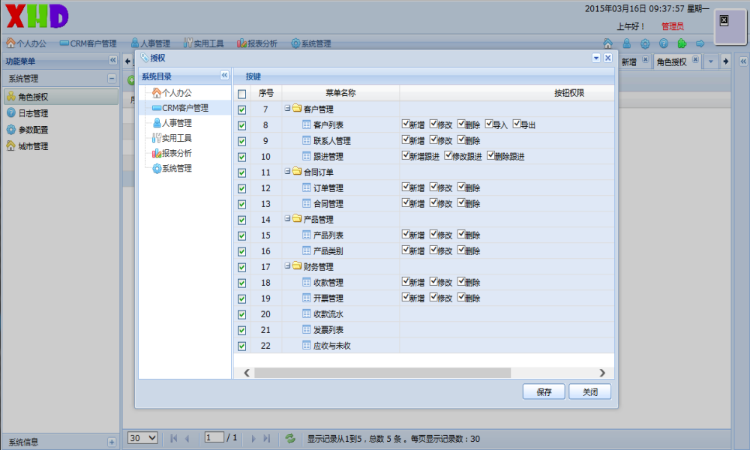Click the 订单管理 grid icon in row 12

(x=307, y=188)
